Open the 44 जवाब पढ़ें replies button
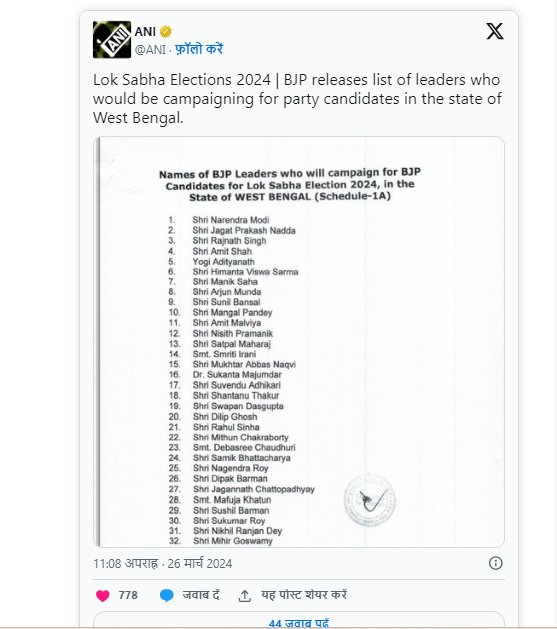The image size is (557, 629). (299, 620)
